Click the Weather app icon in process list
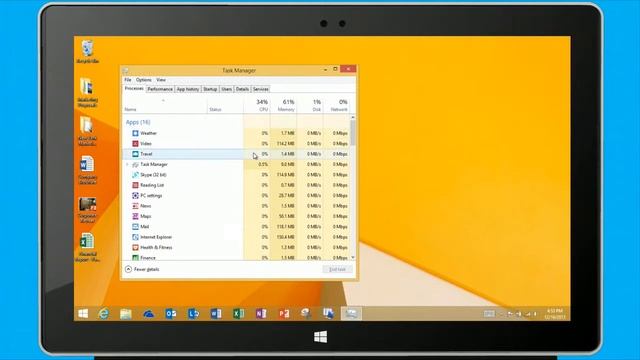The image size is (640, 360). (x=135, y=133)
